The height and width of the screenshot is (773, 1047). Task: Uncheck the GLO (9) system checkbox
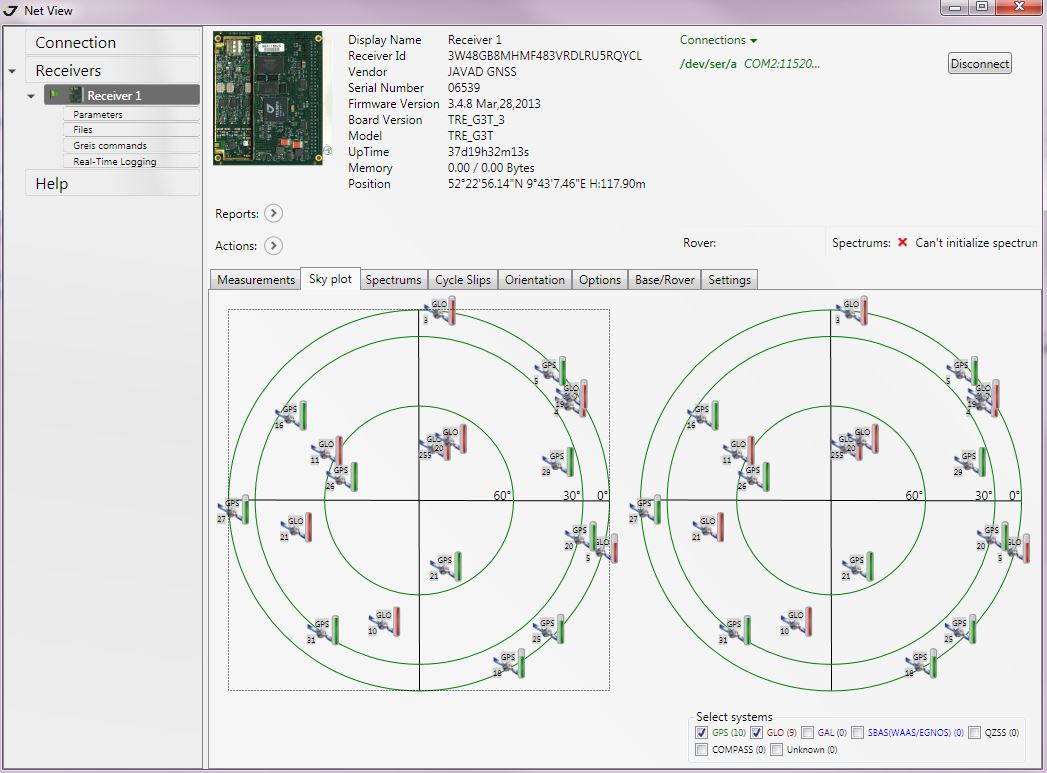tap(756, 732)
